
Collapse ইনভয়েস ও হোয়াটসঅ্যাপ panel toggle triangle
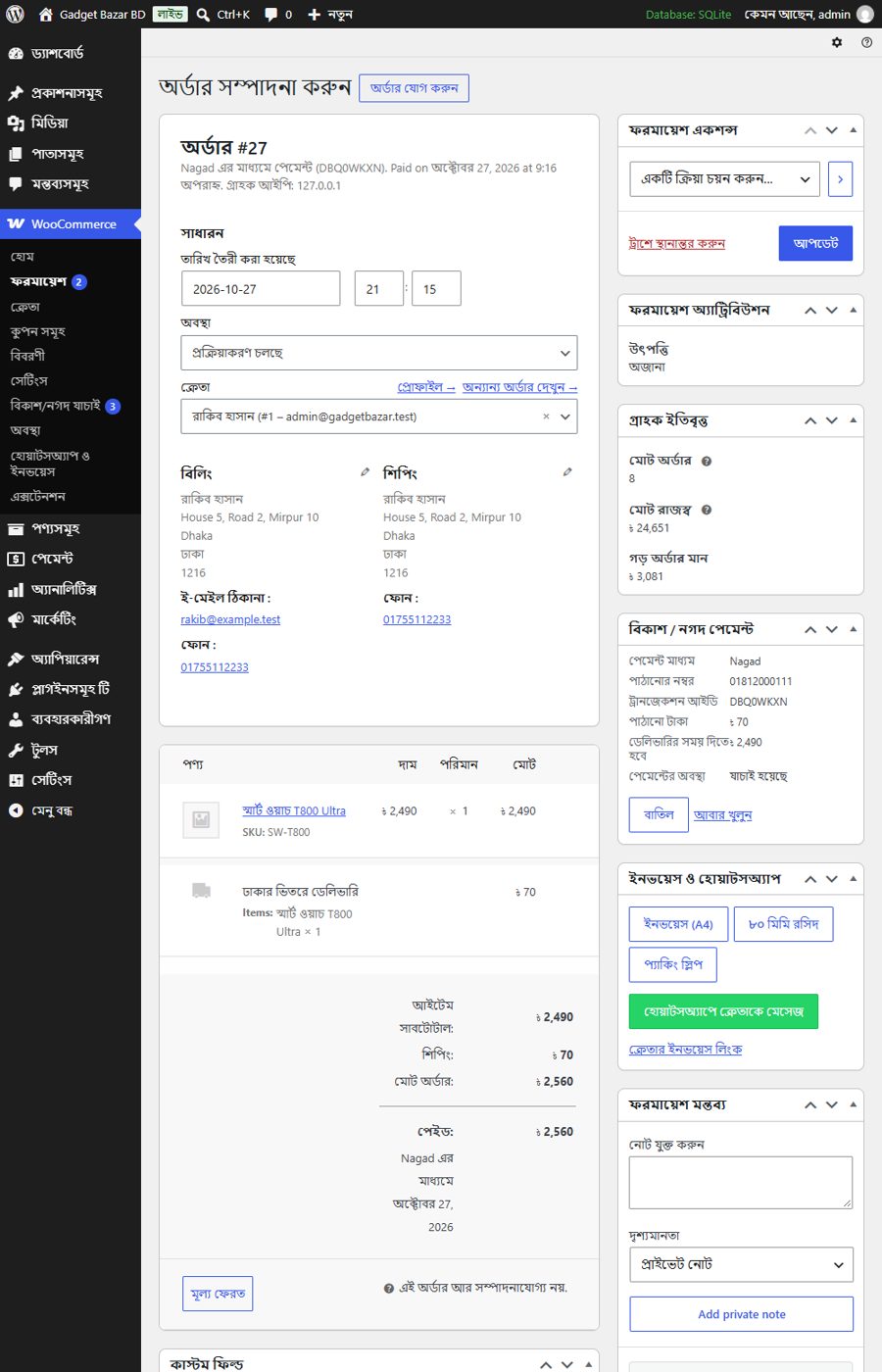click(x=853, y=878)
